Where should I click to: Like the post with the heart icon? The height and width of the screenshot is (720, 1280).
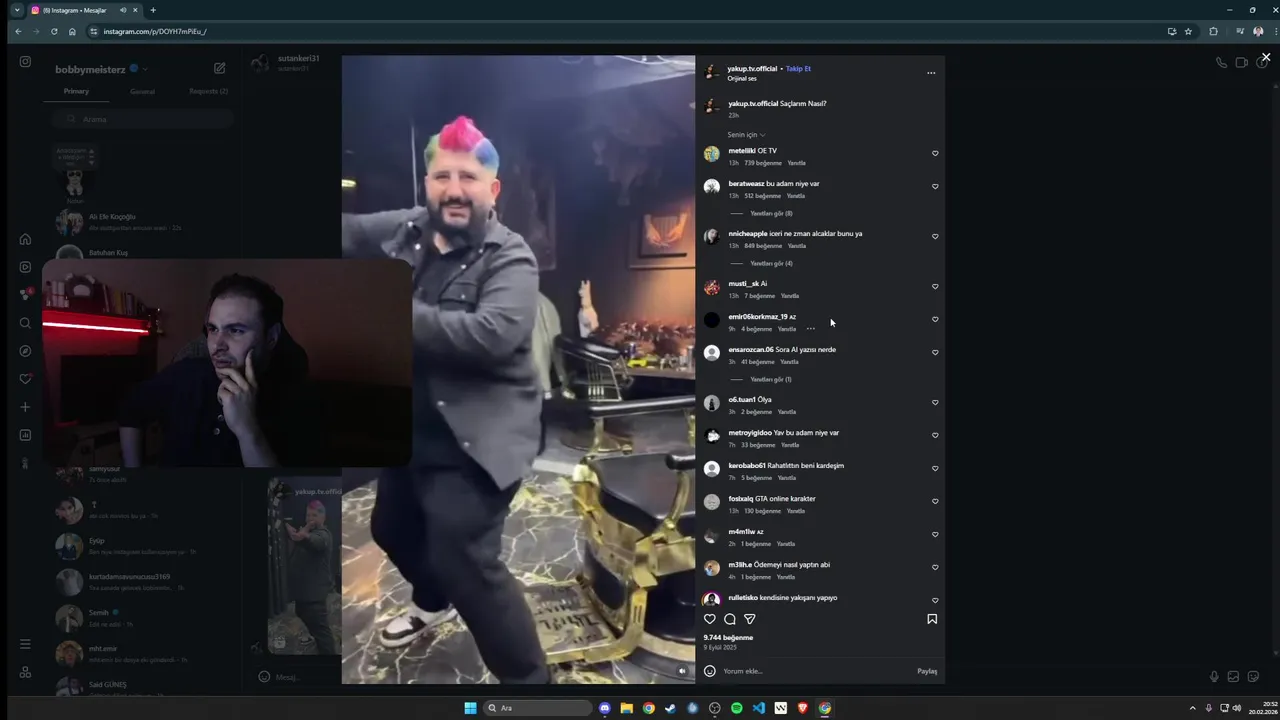(x=710, y=619)
